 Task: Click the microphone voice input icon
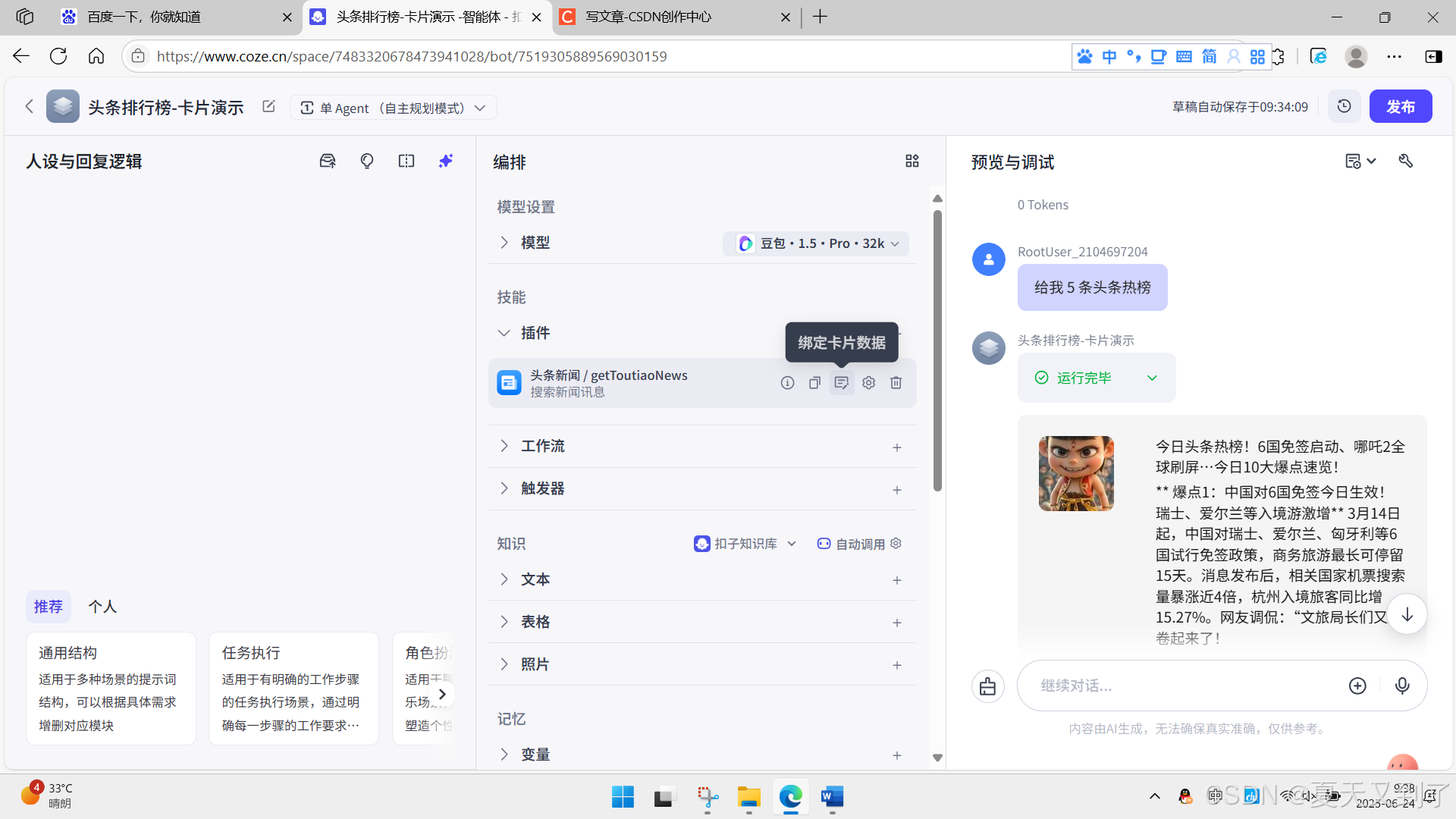[x=1402, y=686]
